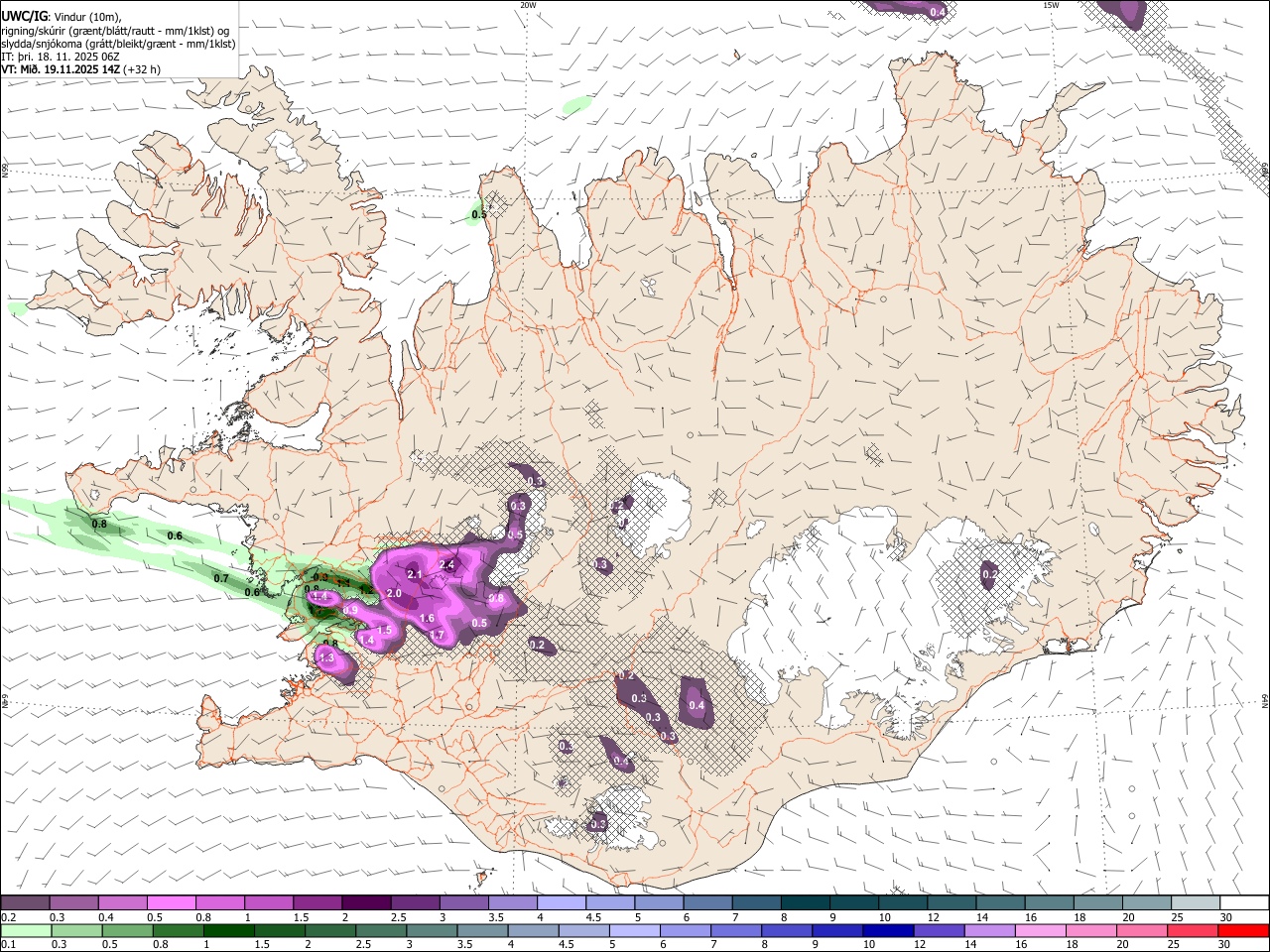Click the bright red swatch in rain legend
Image resolution: width=1270 pixels, height=952 pixels.
click(1244, 931)
